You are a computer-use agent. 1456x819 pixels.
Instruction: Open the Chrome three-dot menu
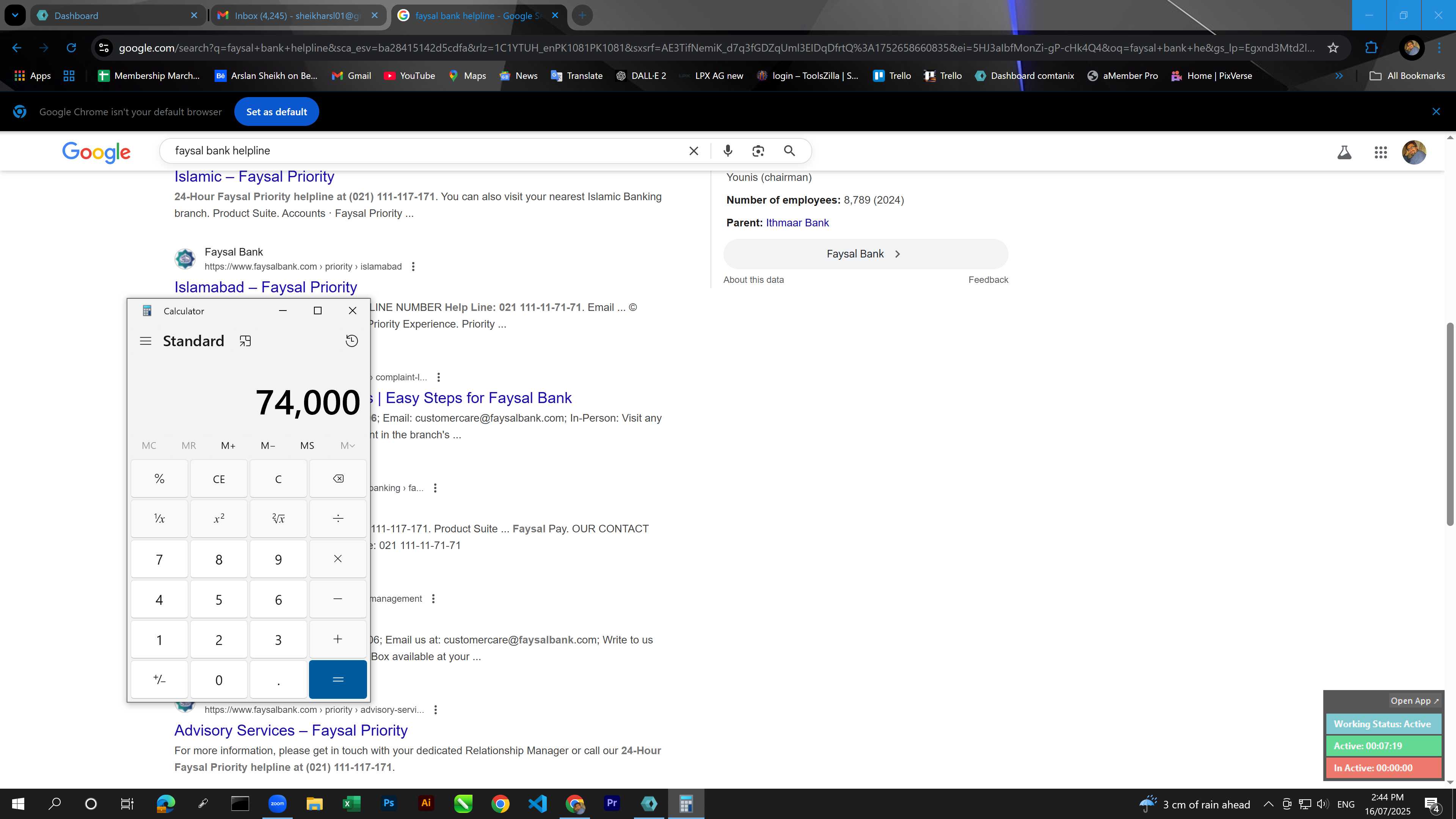pyautogui.click(x=1439, y=47)
